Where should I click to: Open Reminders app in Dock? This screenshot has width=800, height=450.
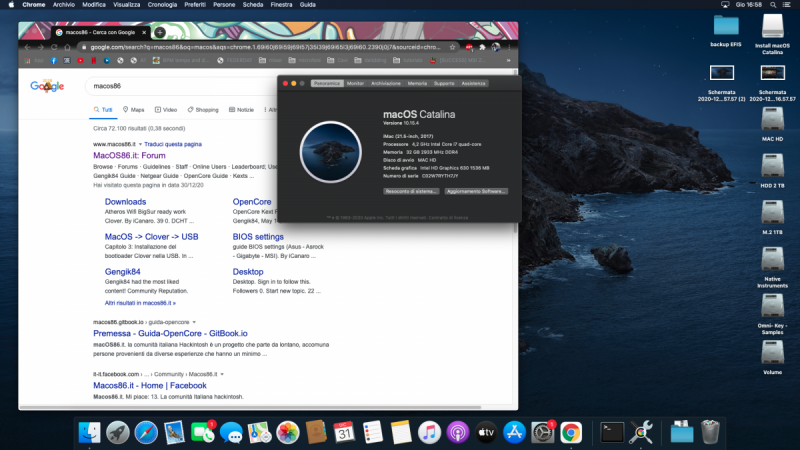coord(372,433)
